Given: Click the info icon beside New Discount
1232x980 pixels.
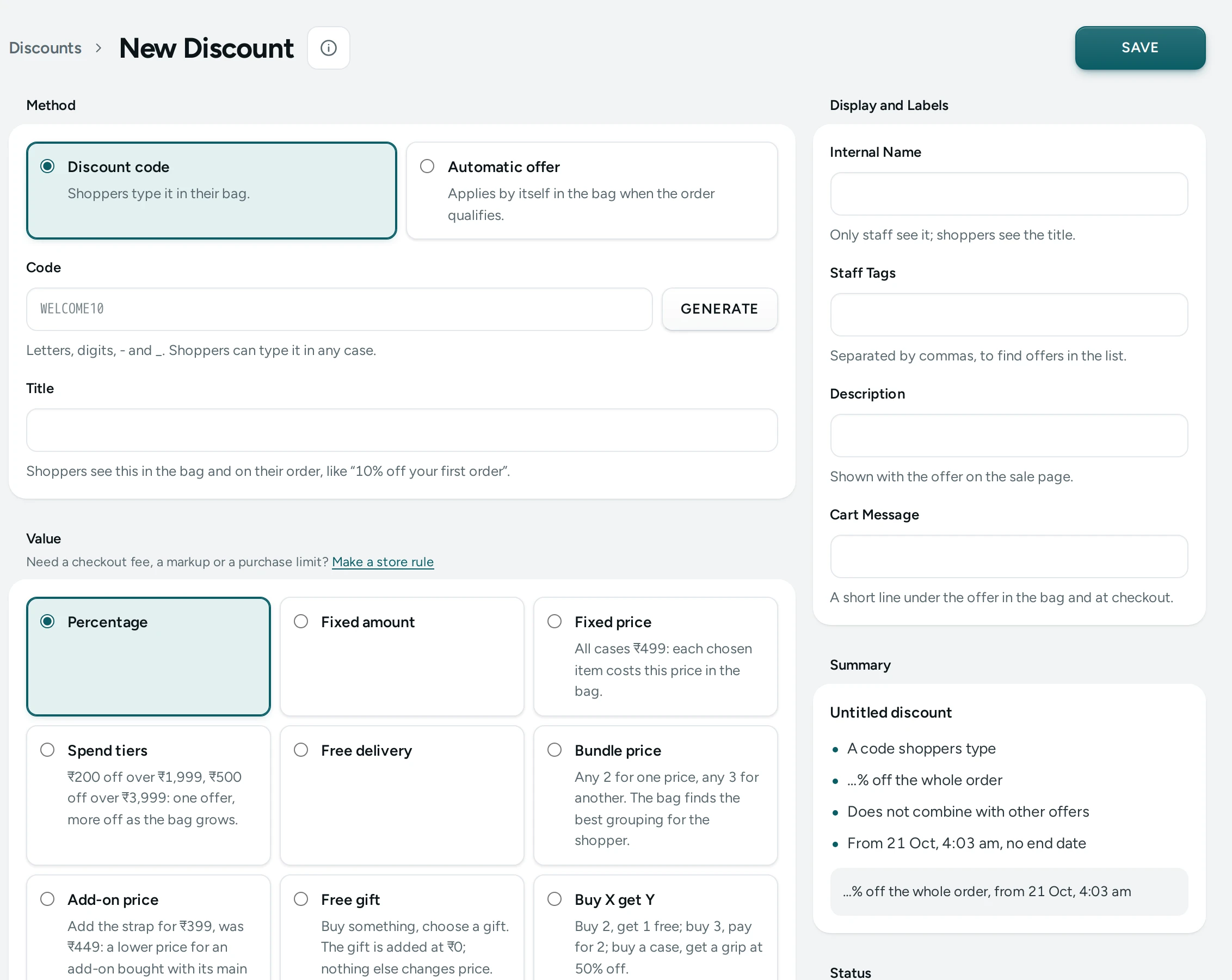Looking at the screenshot, I should coord(328,48).
